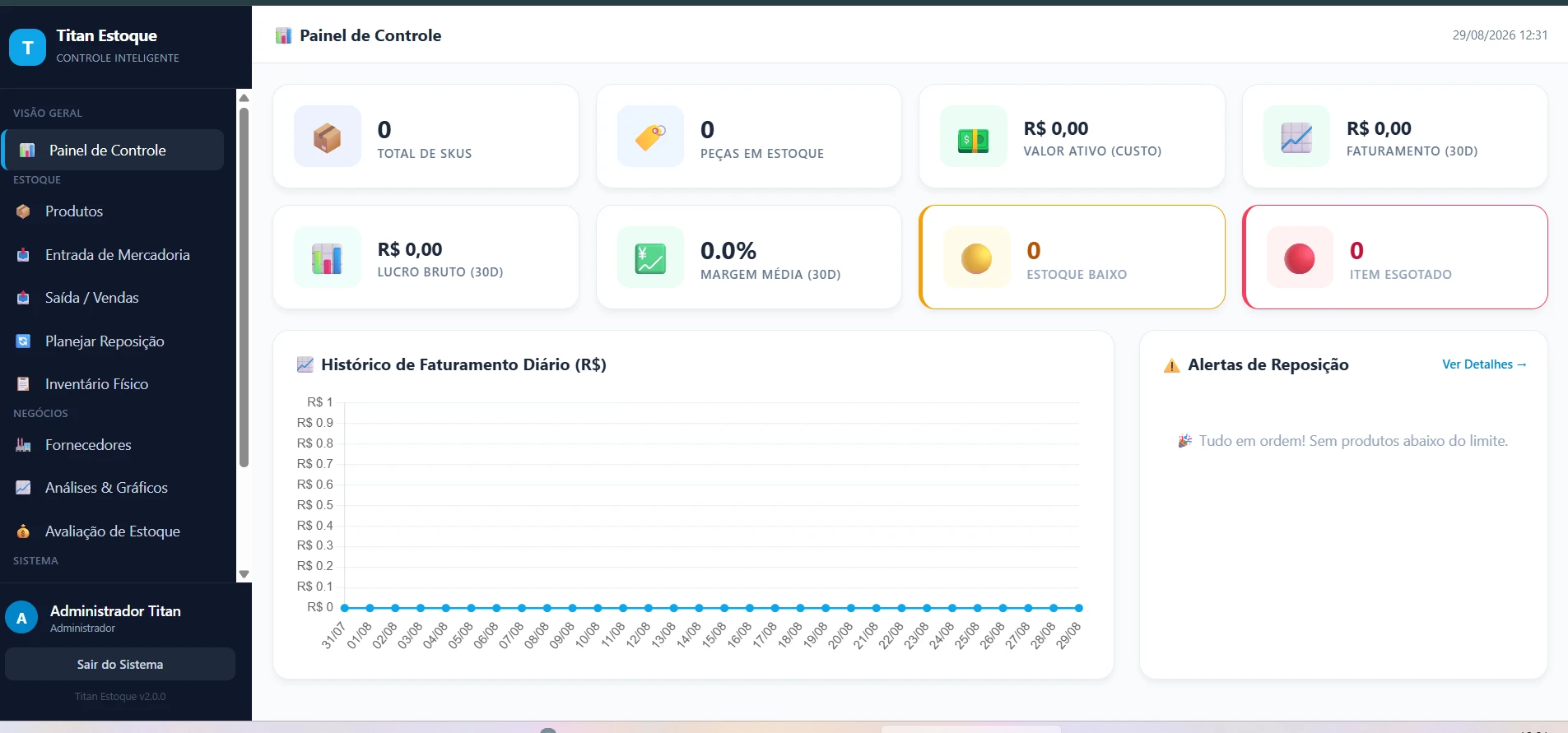Screen dimensions: 1568x733
Task: Click the Administrador Titan avatar icon
Action: tap(21, 618)
